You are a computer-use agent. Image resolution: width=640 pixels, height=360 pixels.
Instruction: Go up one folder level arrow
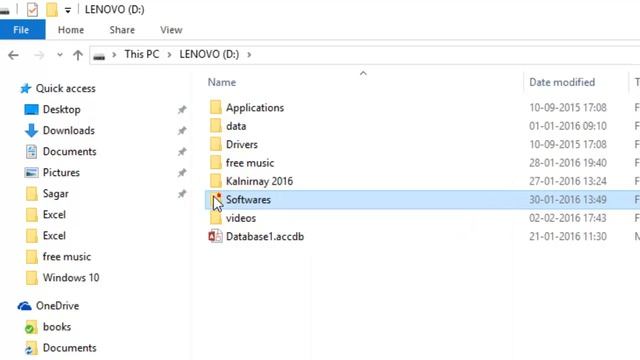78,55
